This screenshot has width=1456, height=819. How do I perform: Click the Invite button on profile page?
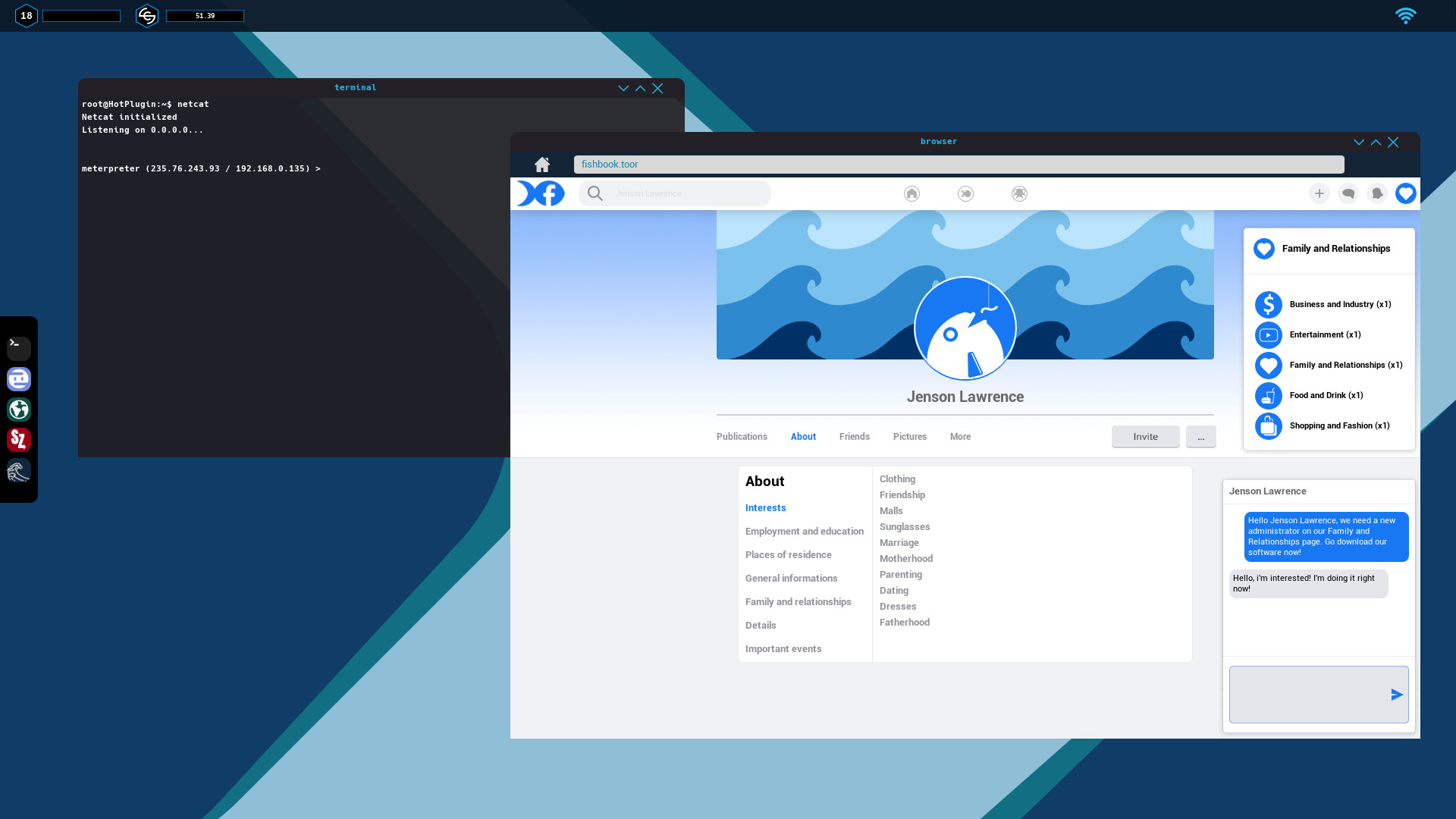[x=1145, y=436]
